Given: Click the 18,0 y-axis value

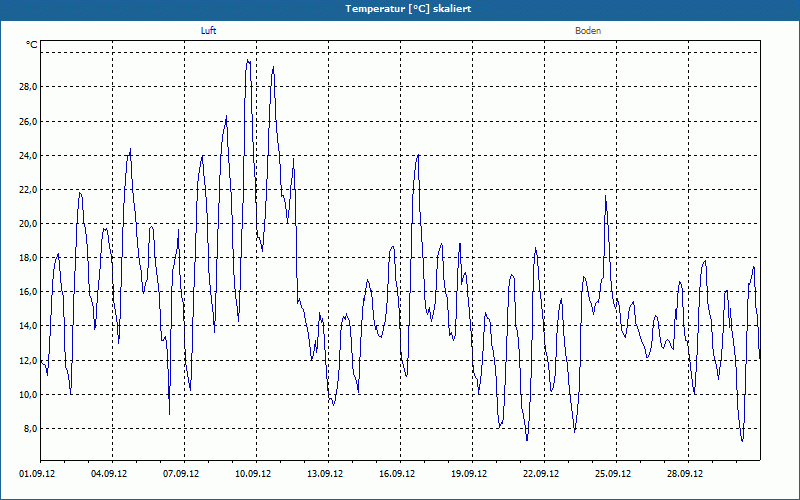Looking at the screenshot, I should [x=28, y=258].
